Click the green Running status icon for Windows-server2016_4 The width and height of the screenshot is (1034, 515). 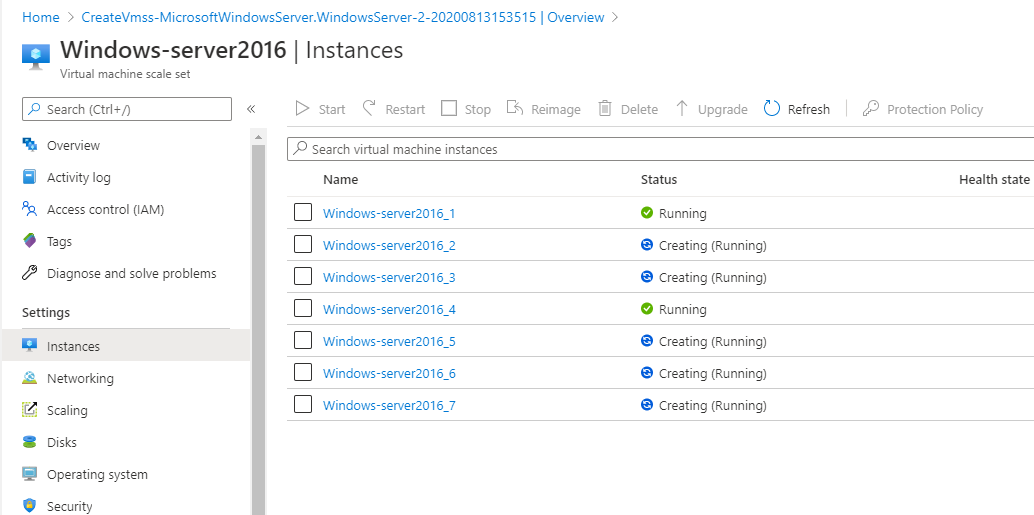[x=647, y=309]
